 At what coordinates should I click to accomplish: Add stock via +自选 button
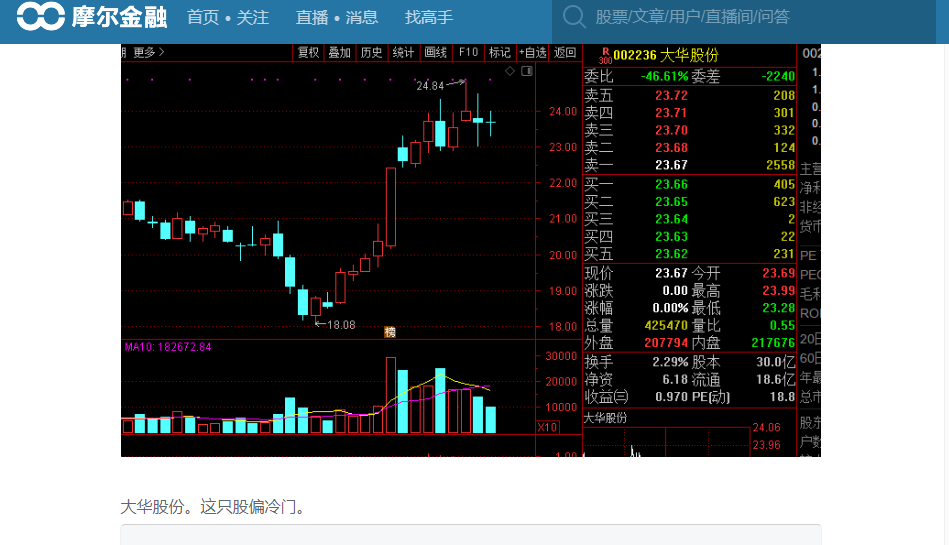coord(533,53)
